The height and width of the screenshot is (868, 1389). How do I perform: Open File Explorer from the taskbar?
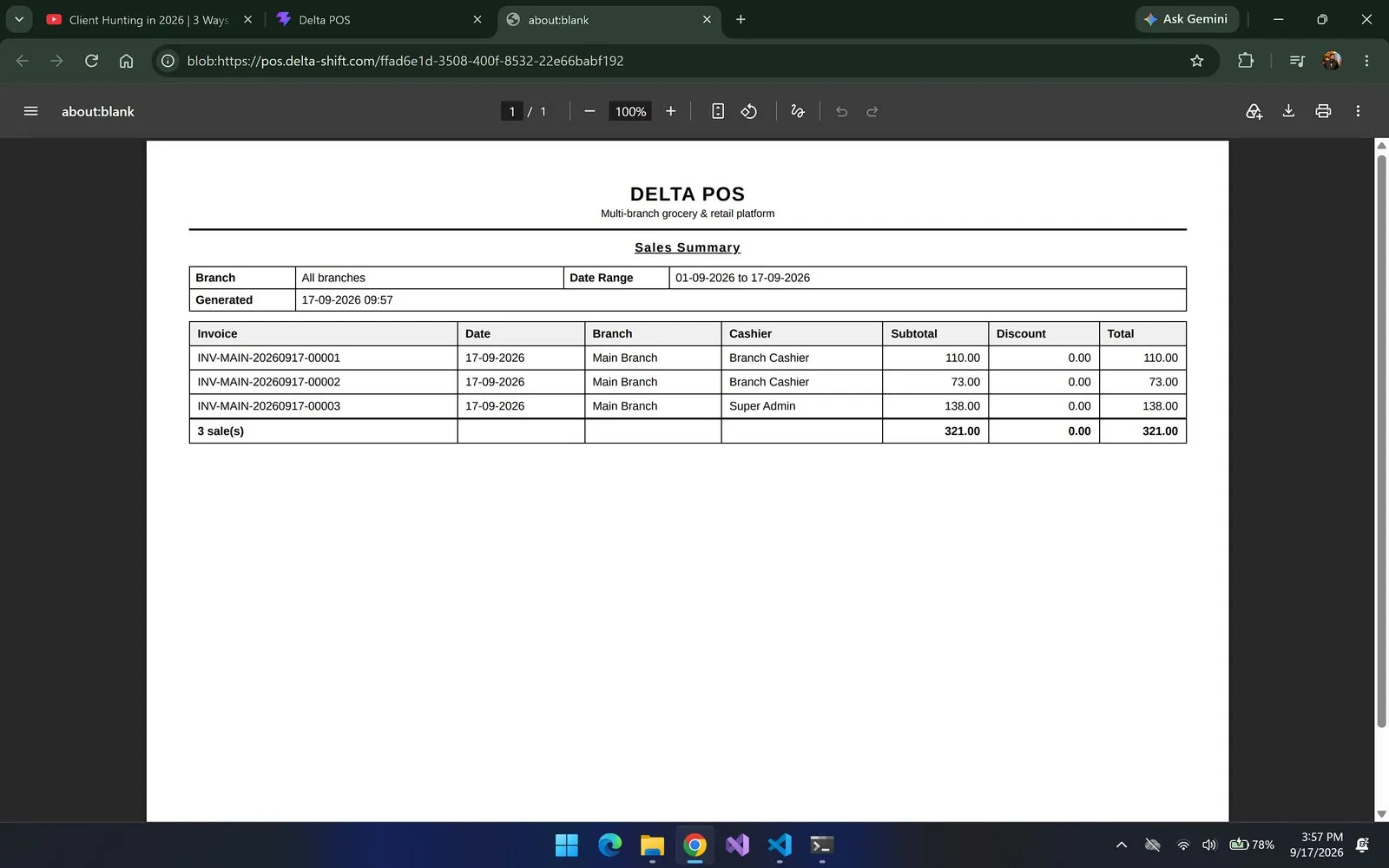[652, 845]
